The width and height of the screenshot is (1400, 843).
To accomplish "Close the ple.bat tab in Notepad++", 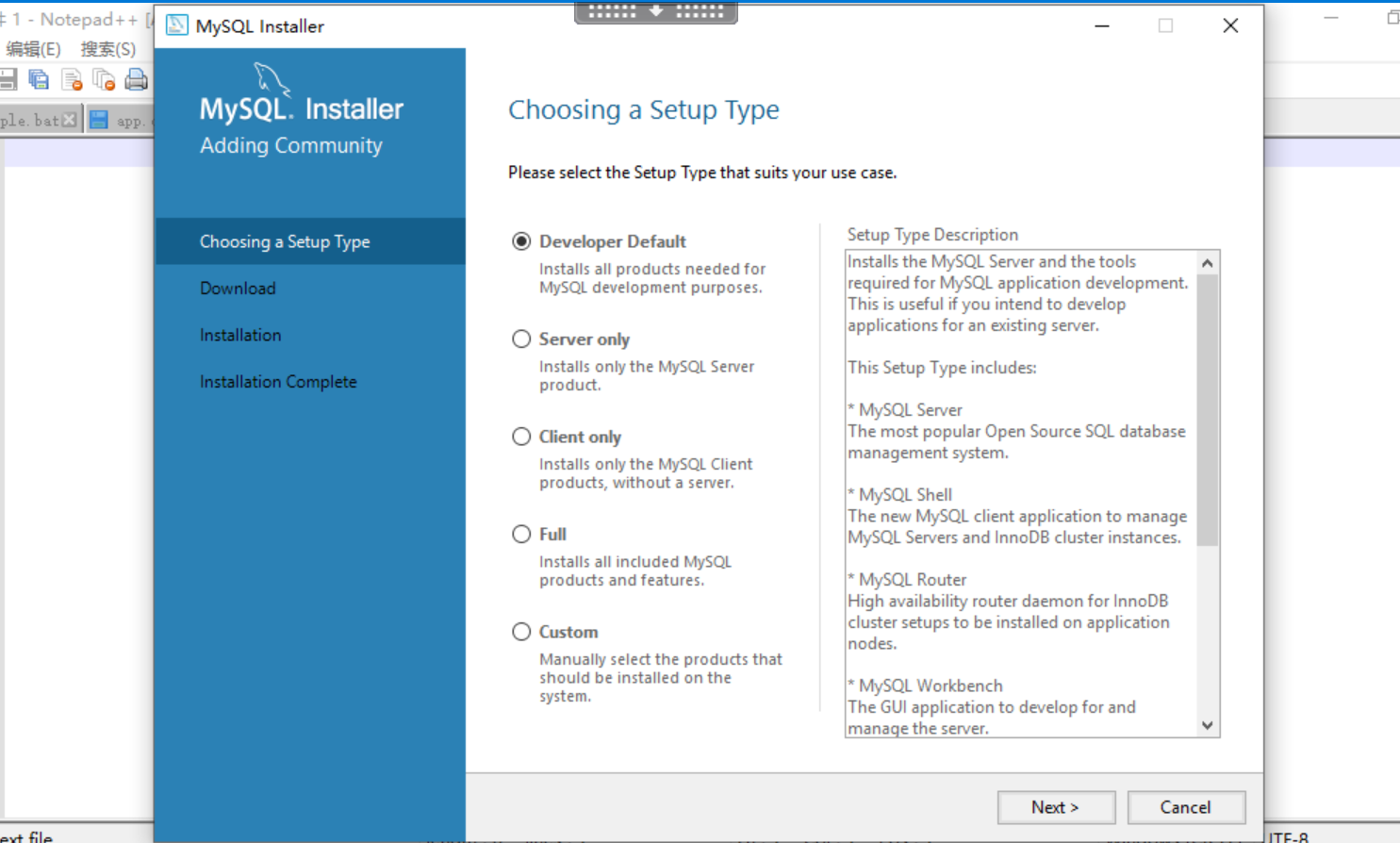I will (x=69, y=120).
